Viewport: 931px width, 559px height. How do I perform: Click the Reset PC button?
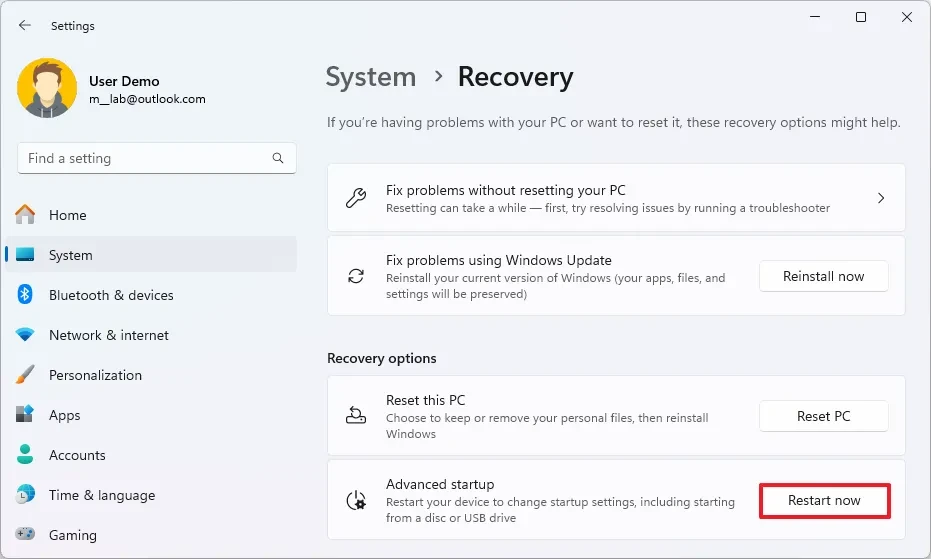pyautogui.click(x=824, y=416)
